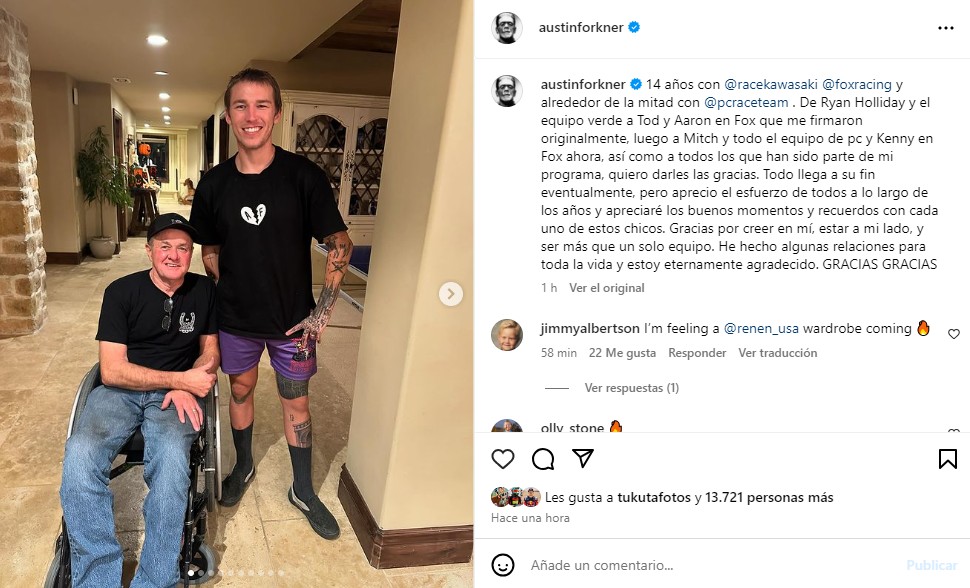Select the carousel dot indicators on the photo
The image size is (970, 588).
(x=236, y=573)
